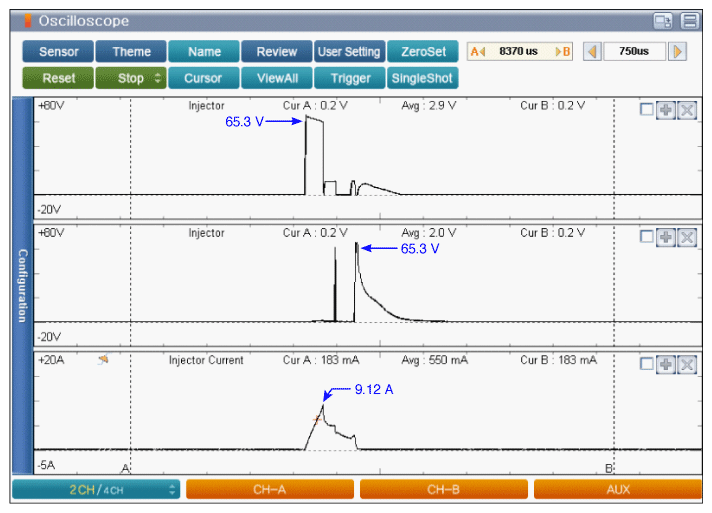Expand the Configuration side panel
Viewport: 712px width, 513px height.
click(22, 286)
